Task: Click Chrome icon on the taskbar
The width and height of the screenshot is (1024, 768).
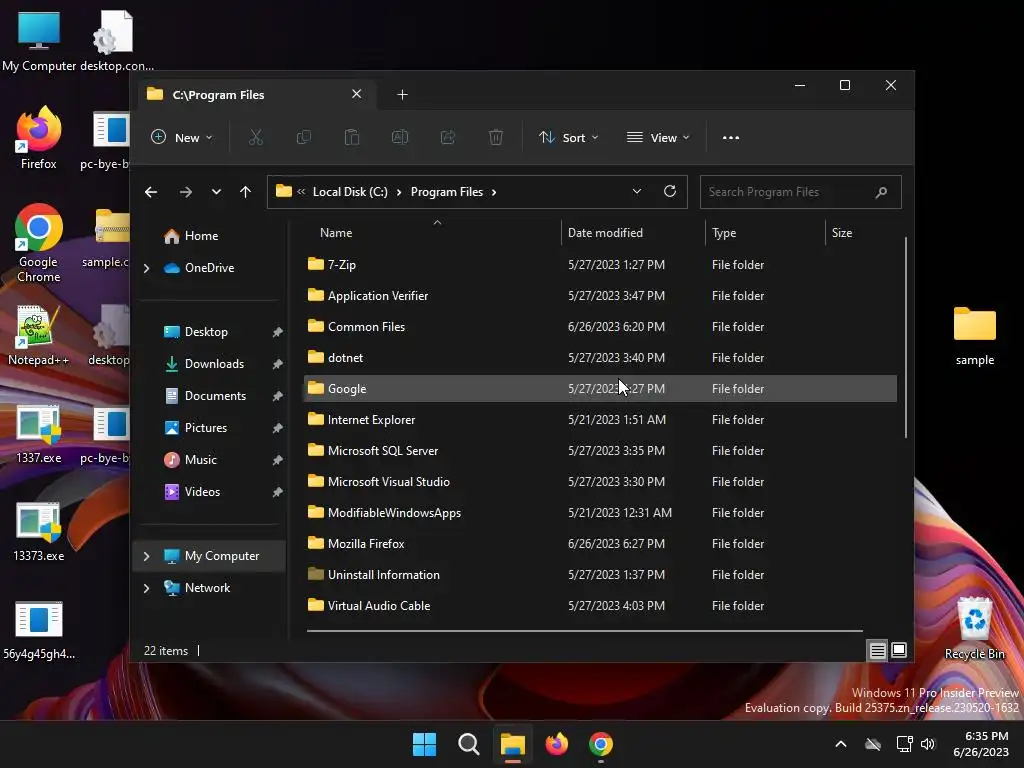Action: pos(601,744)
